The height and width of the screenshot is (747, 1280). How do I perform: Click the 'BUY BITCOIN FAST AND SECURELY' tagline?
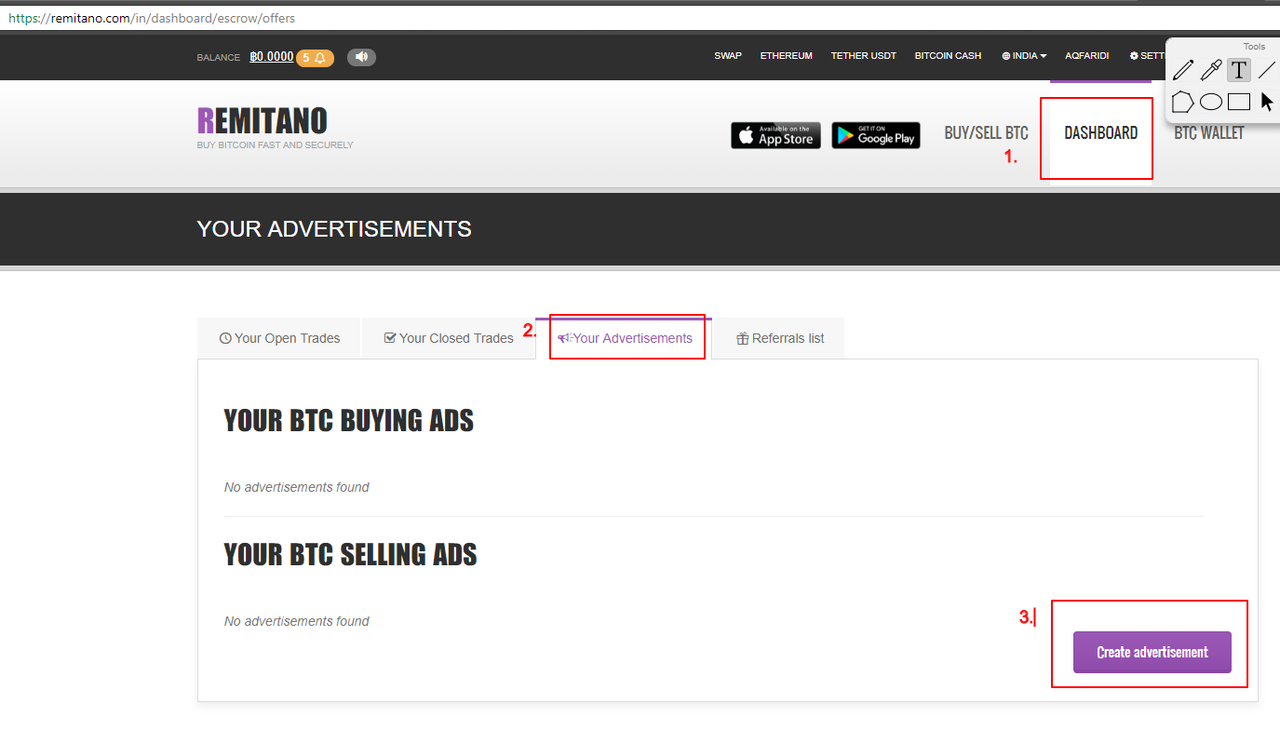coord(275,145)
